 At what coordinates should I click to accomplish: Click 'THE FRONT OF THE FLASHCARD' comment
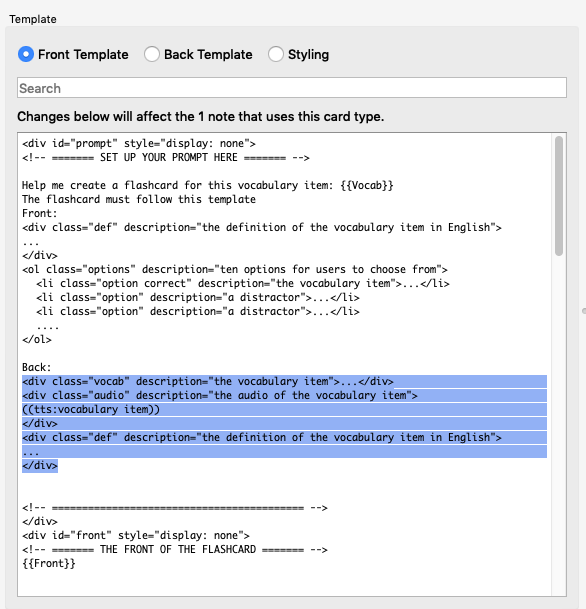175,549
